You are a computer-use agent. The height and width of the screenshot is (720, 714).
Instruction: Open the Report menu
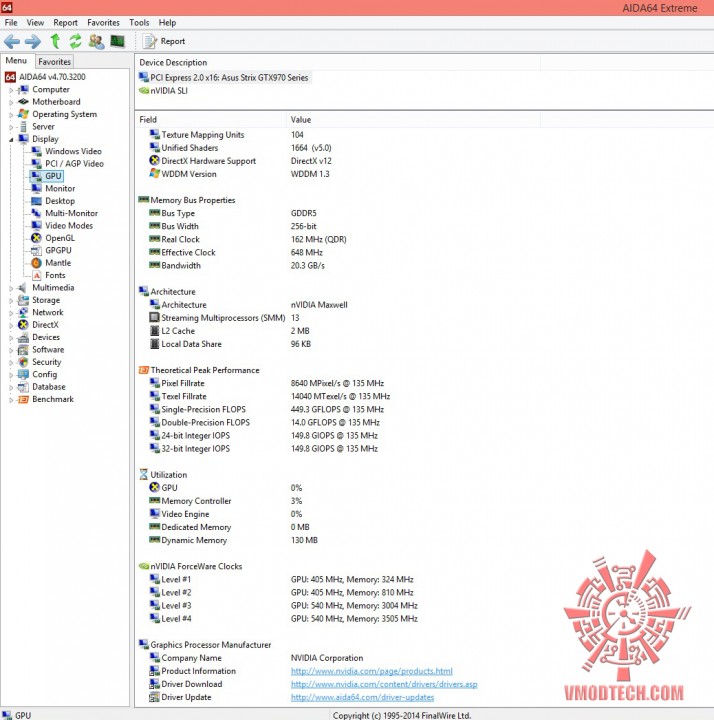[65, 22]
